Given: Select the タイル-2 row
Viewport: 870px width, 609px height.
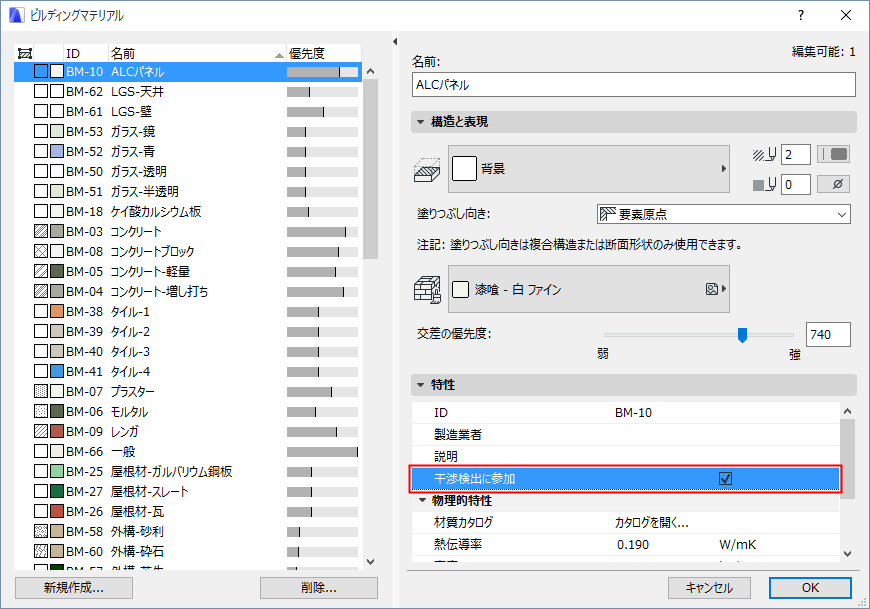Looking at the screenshot, I should click(x=188, y=332).
